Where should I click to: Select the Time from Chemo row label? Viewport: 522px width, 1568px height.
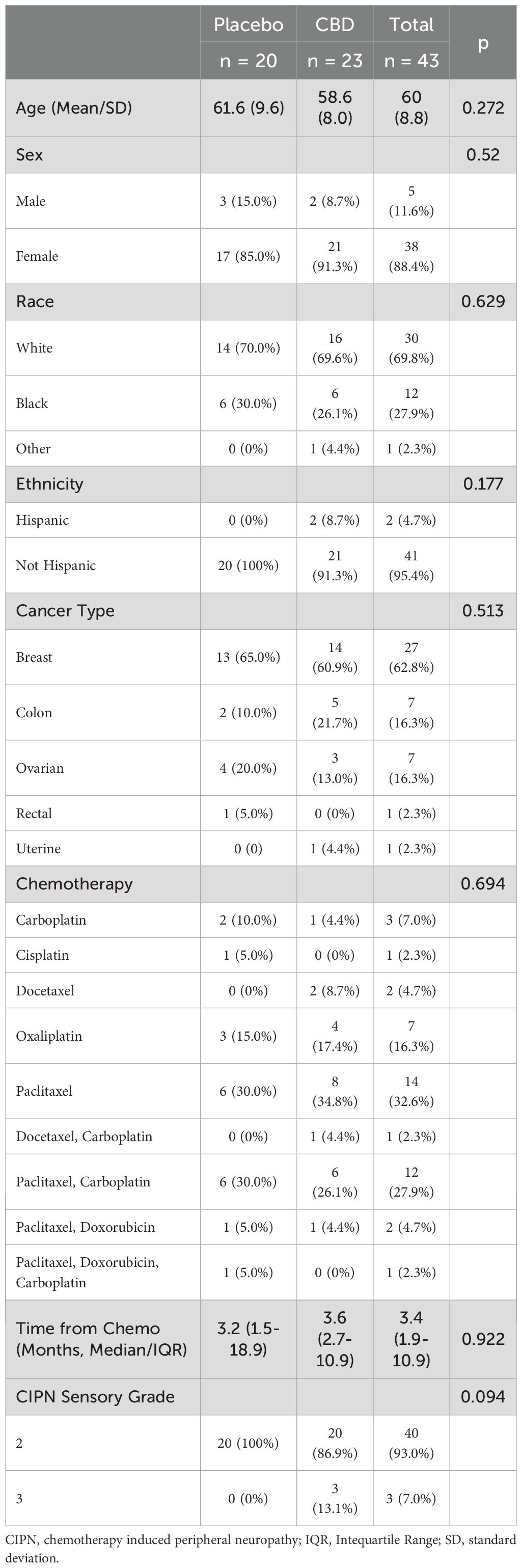101,1339
